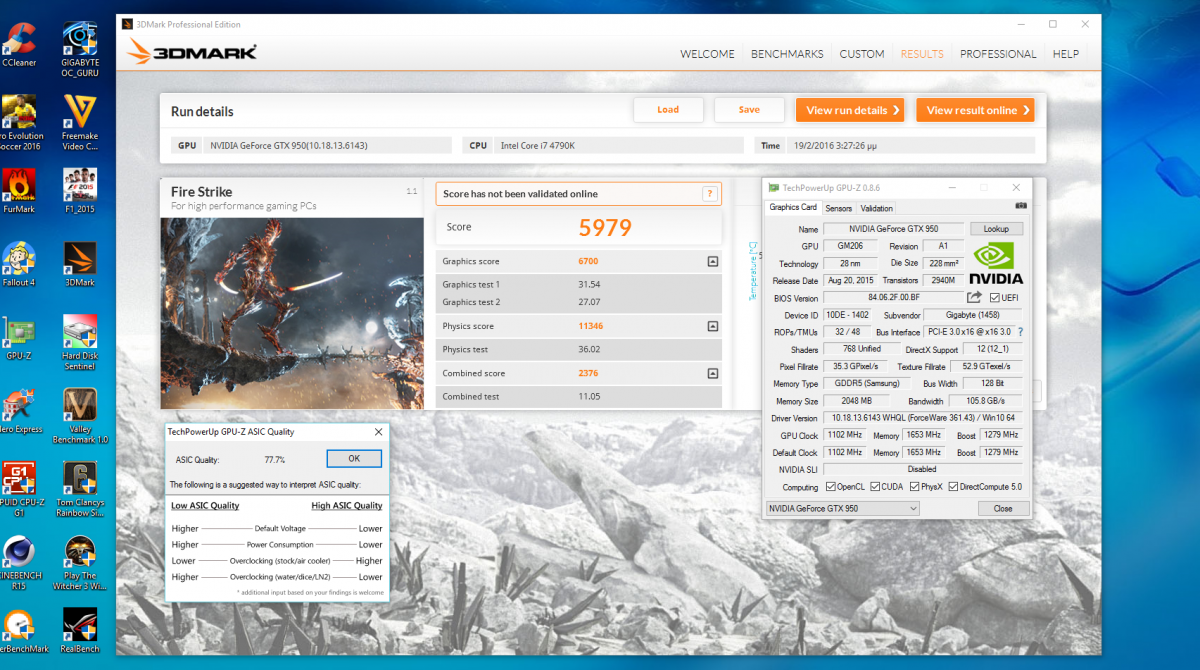Click the Close button in GPU-Z

1003,508
